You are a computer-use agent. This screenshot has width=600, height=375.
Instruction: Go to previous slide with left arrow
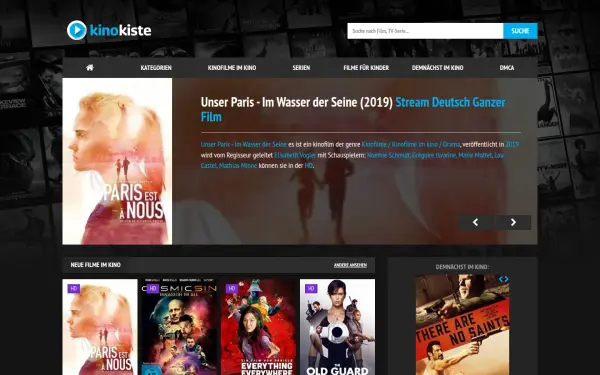pos(476,222)
